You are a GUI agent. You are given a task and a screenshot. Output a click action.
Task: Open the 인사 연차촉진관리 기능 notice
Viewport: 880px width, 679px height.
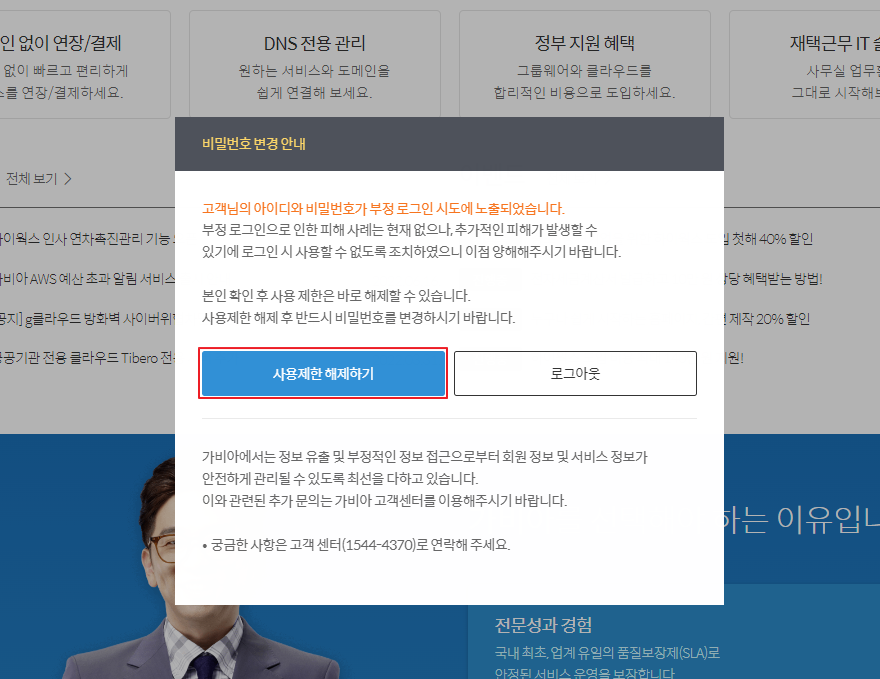88,239
